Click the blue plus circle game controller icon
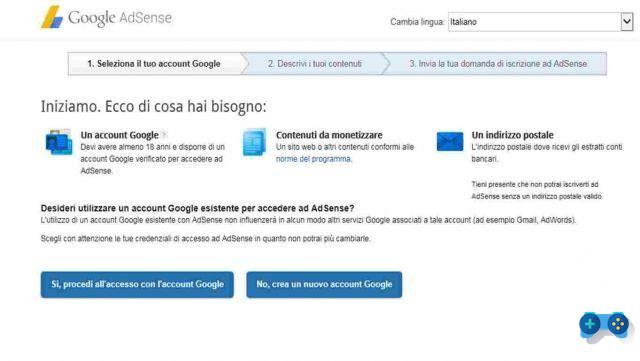This screenshot has width=640, height=361. pos(589,324)
